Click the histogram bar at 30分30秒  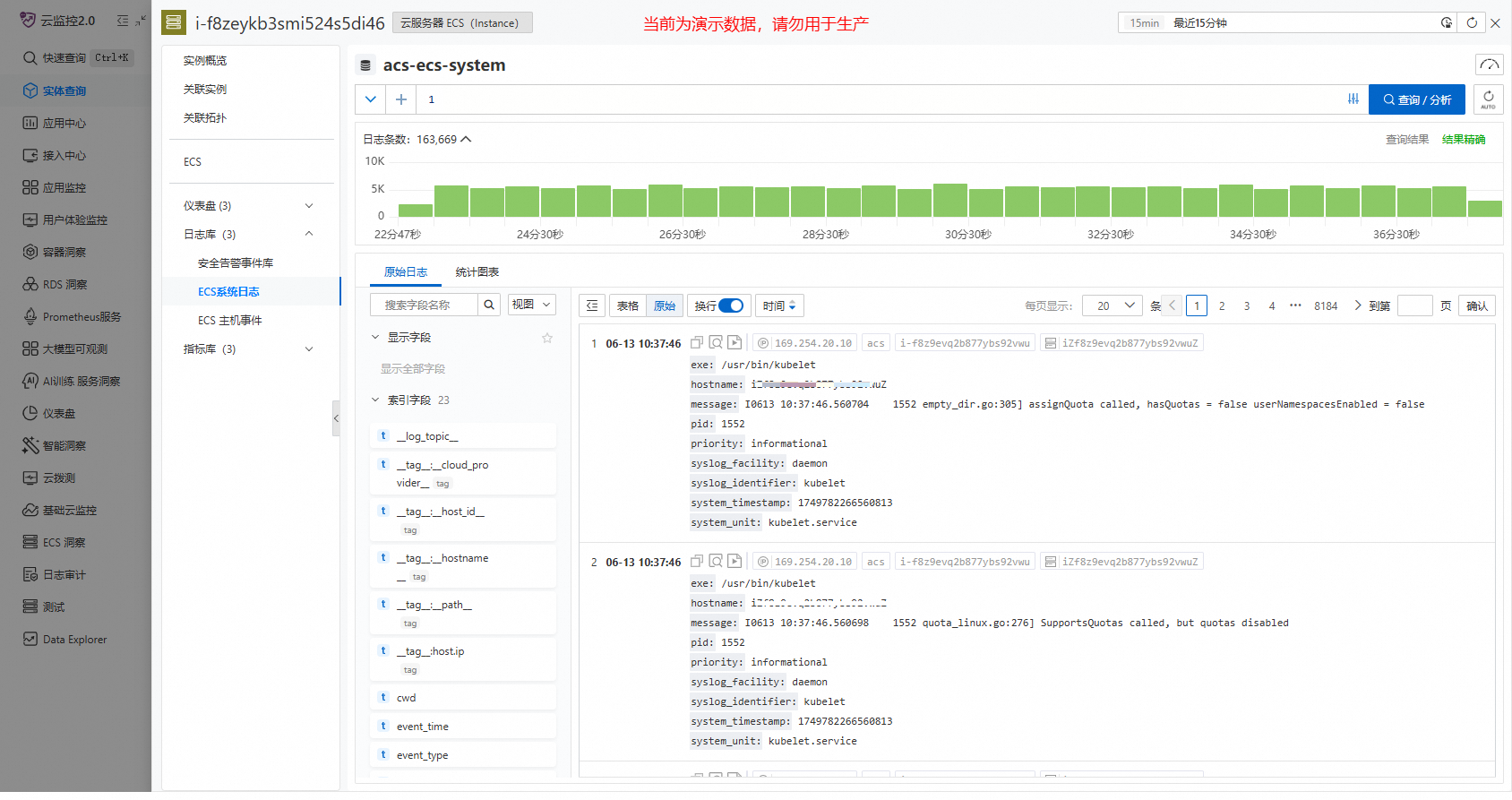point(950,200)
